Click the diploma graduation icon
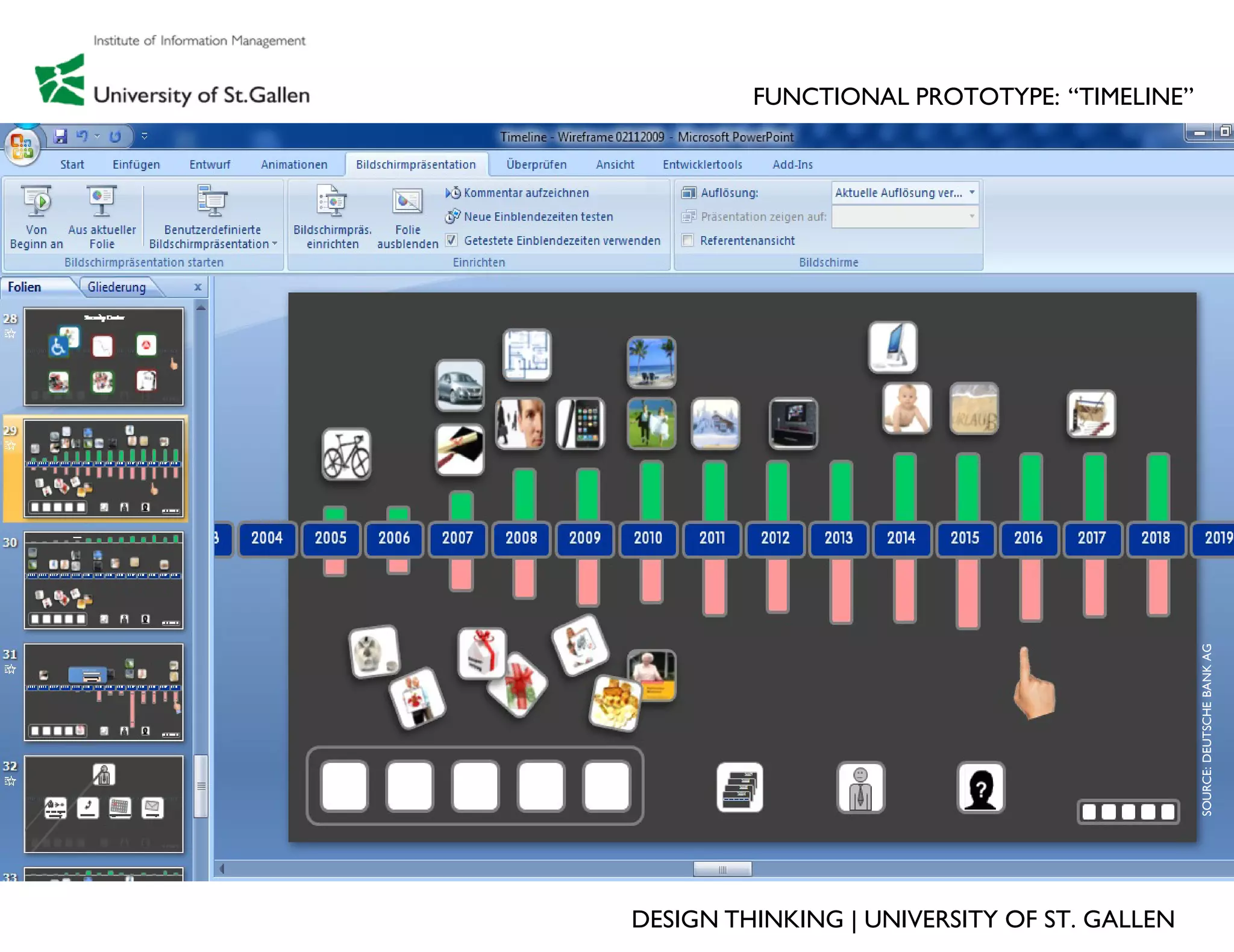Image resolution: width=1234 pixels, height=952 pixels. 460,449
